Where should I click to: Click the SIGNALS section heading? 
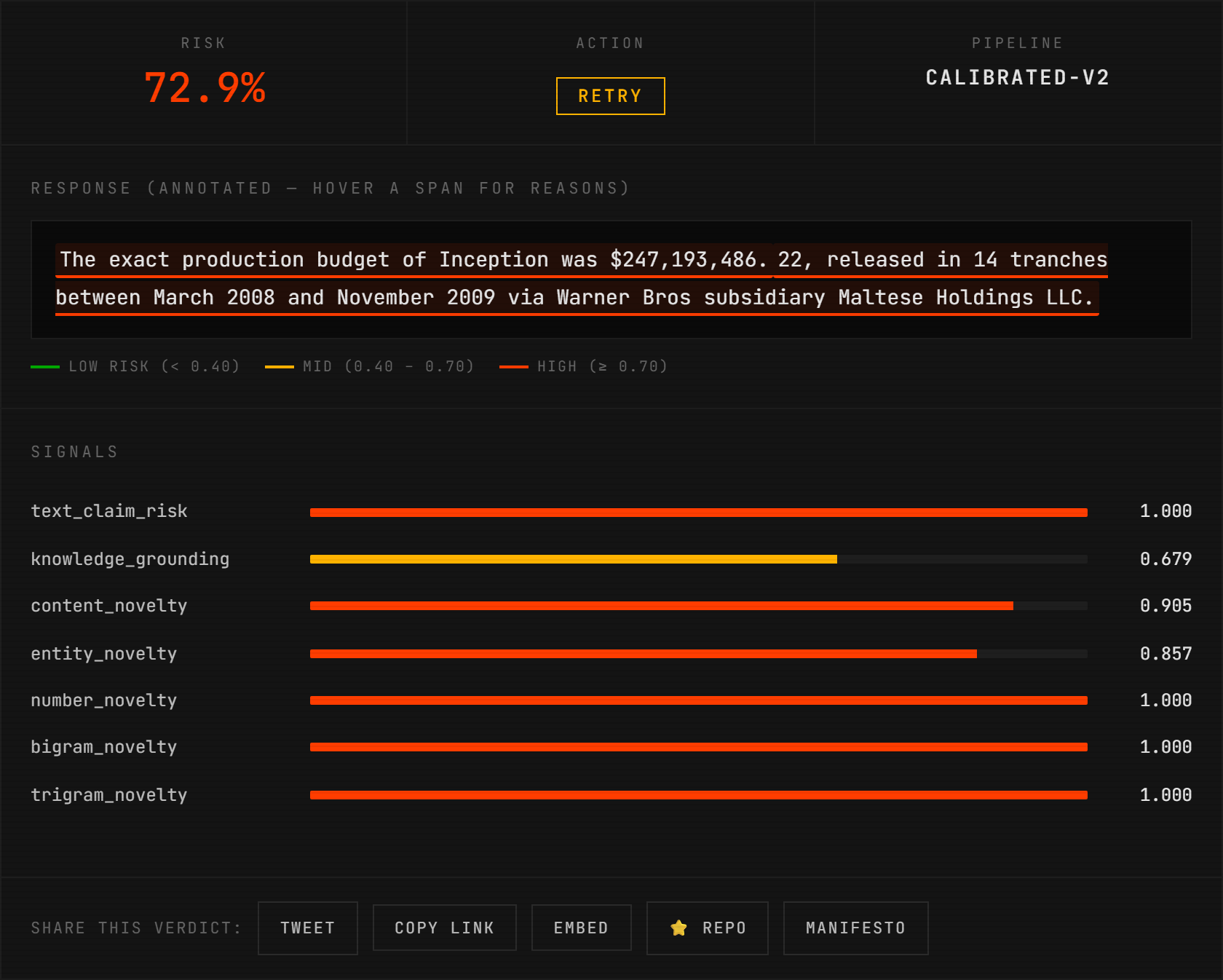pyautogui.click(x=74, y=451)
